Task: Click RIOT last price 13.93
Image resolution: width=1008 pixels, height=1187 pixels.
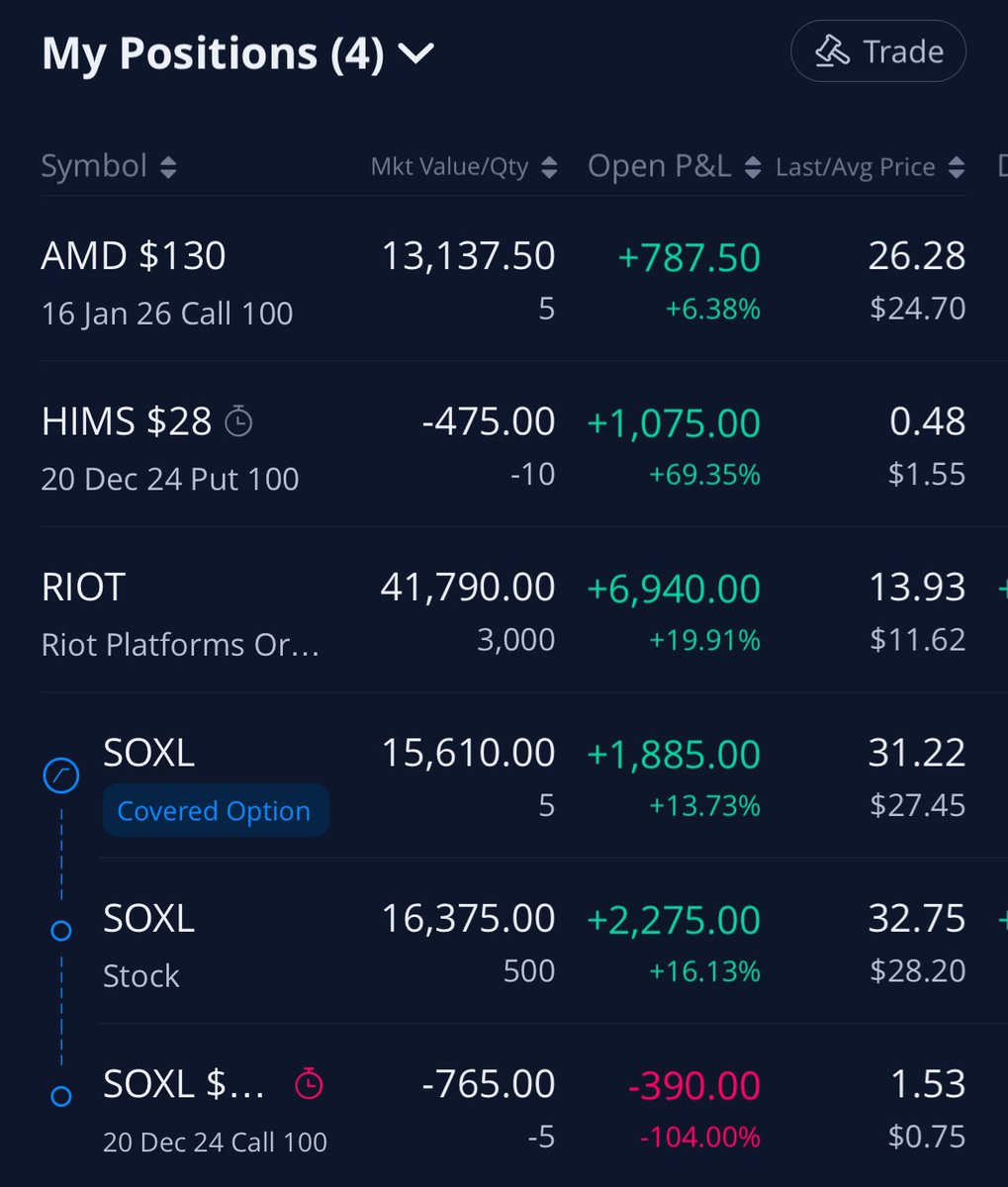Action: pos(917,588)
